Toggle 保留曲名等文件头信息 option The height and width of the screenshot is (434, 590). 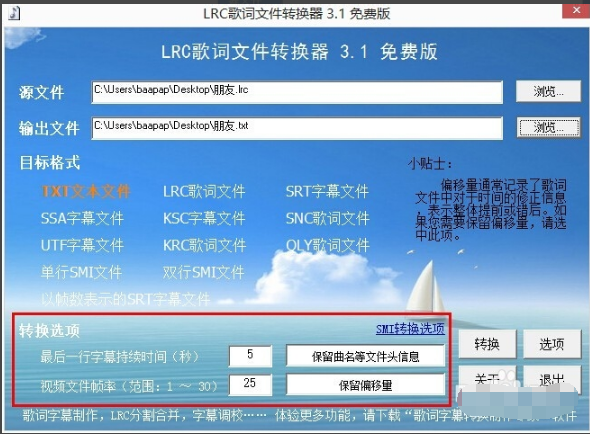(365, 356)
